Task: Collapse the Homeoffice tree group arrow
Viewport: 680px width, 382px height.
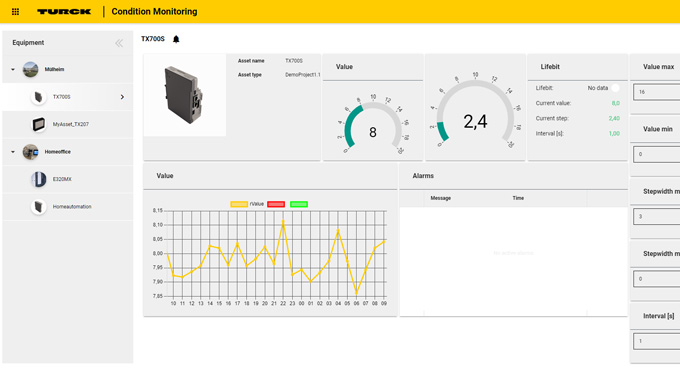Action: (13, 152)
